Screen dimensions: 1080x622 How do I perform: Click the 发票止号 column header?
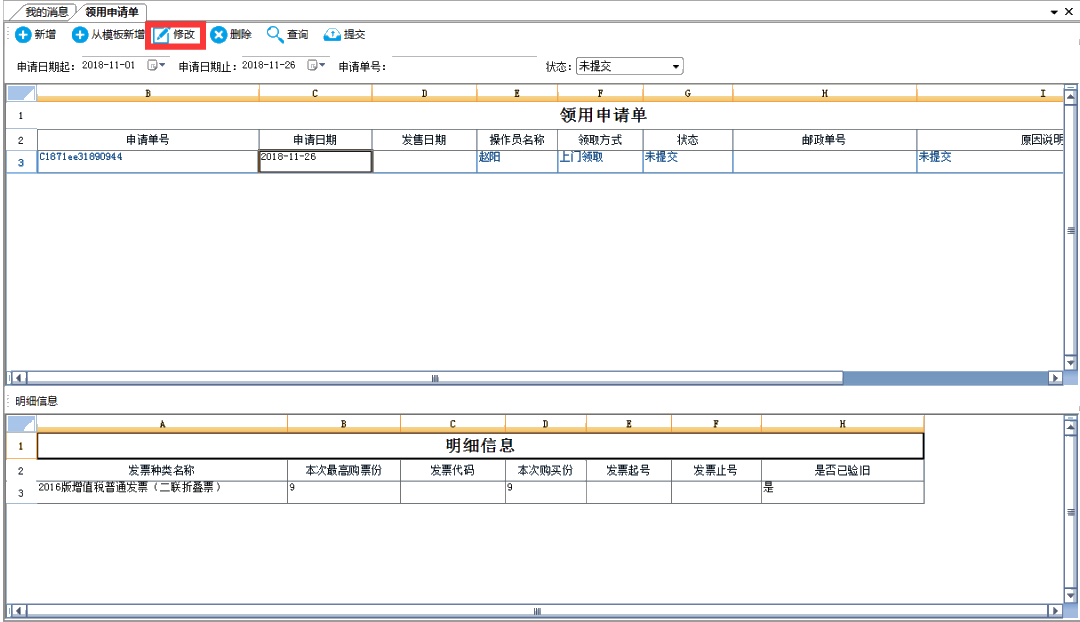[x=716, y=470]
